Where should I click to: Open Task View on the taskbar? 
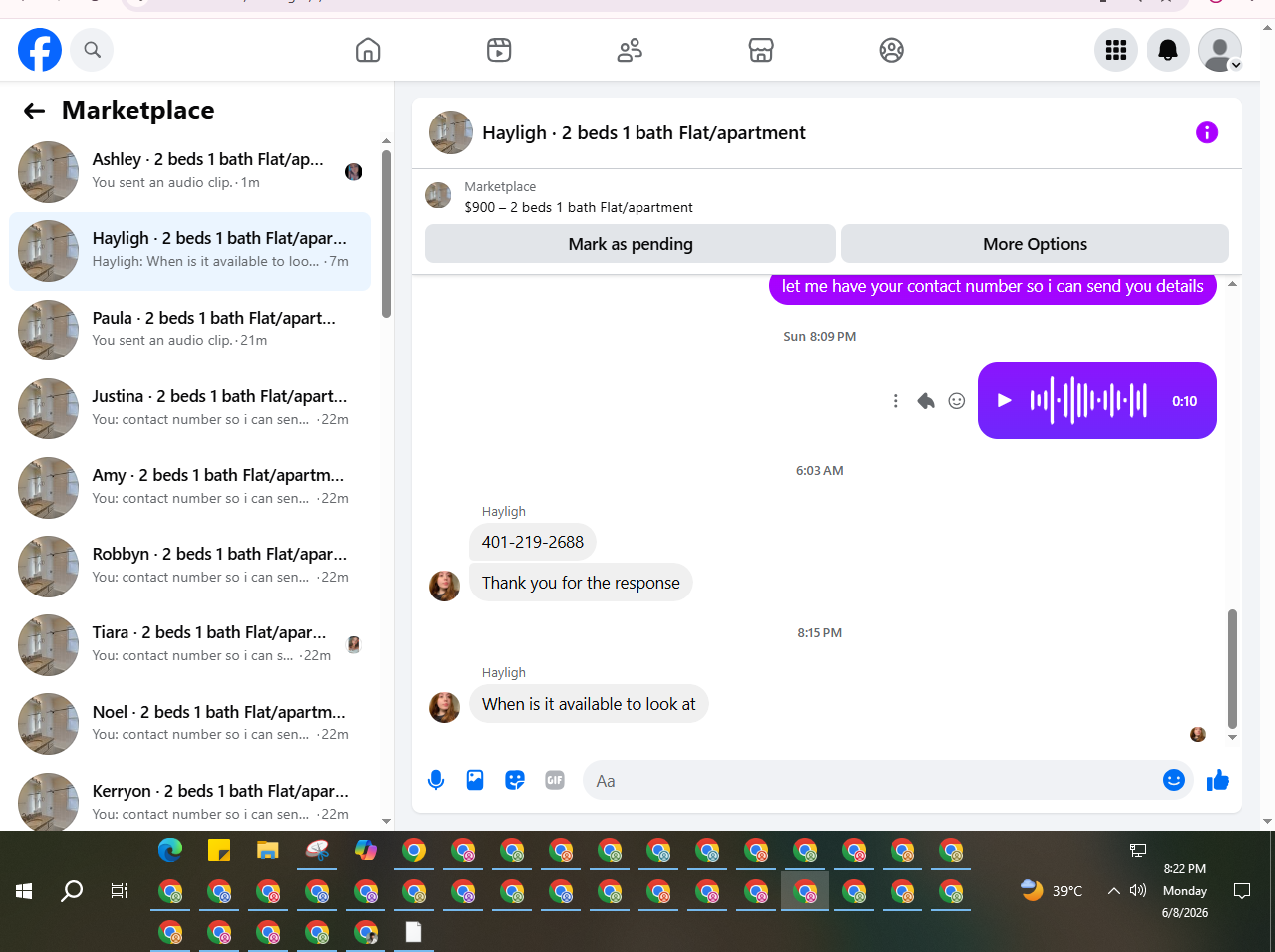pyautogui.click(x=120, y=891)
